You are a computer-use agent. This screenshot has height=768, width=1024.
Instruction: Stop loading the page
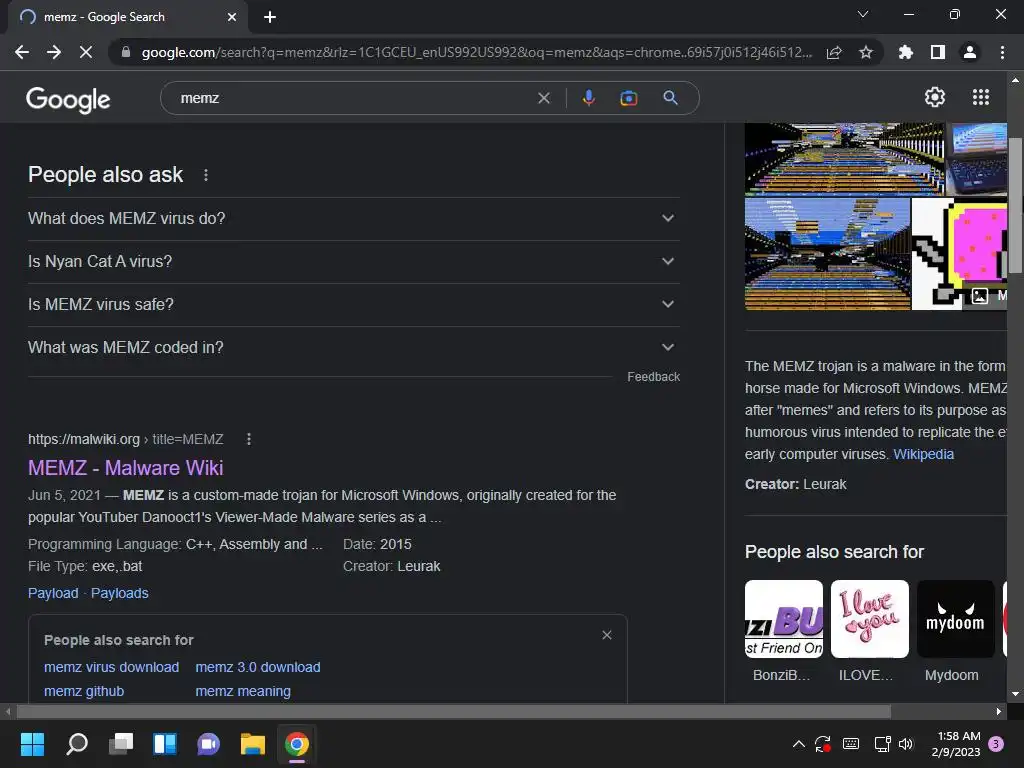coord(86,52)
